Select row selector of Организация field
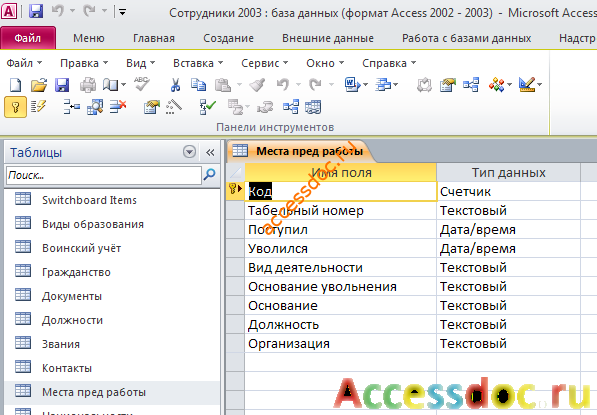 [x=235, y=343]
